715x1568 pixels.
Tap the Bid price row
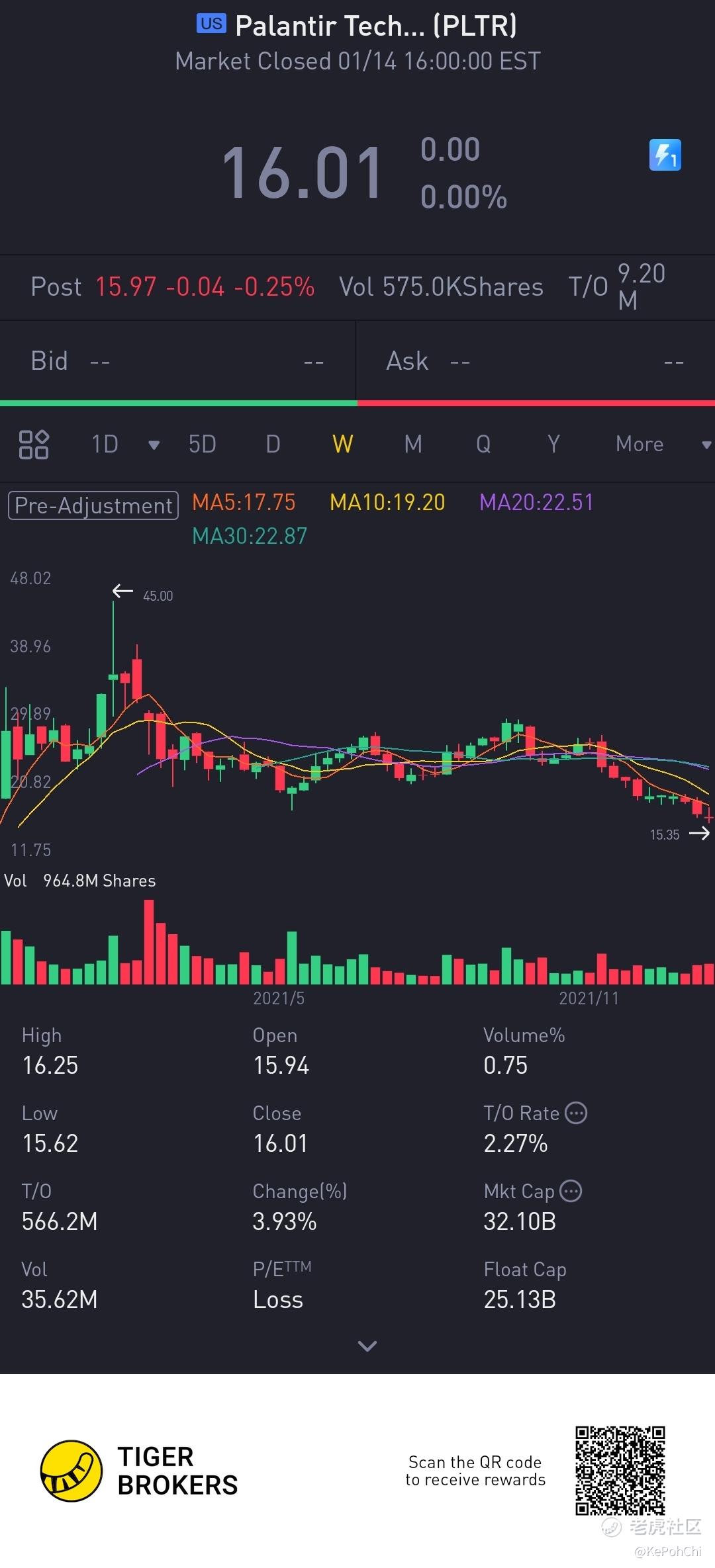(177, 361)
